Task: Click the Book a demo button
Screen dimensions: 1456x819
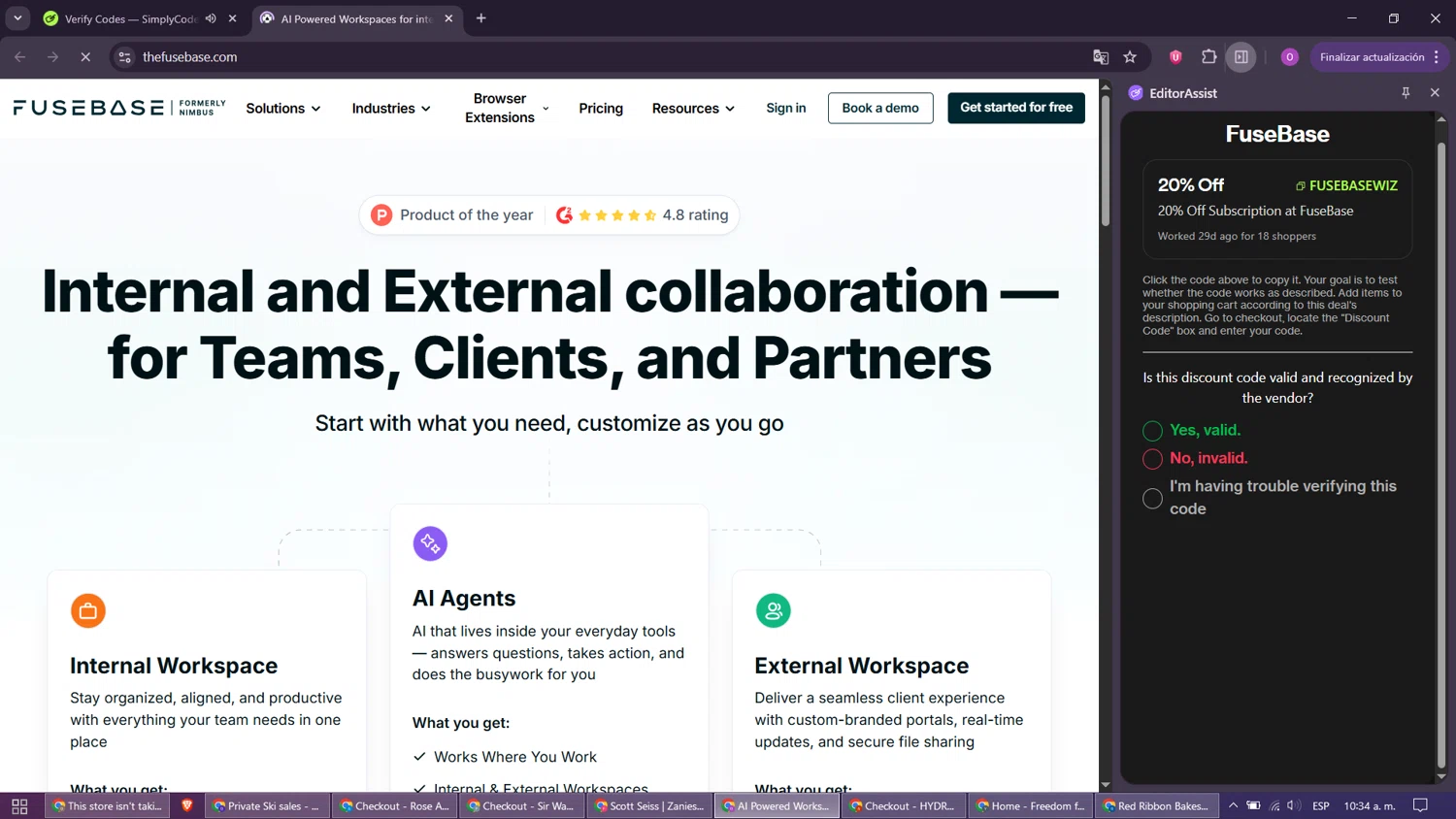Action: [x=880, y=108]
